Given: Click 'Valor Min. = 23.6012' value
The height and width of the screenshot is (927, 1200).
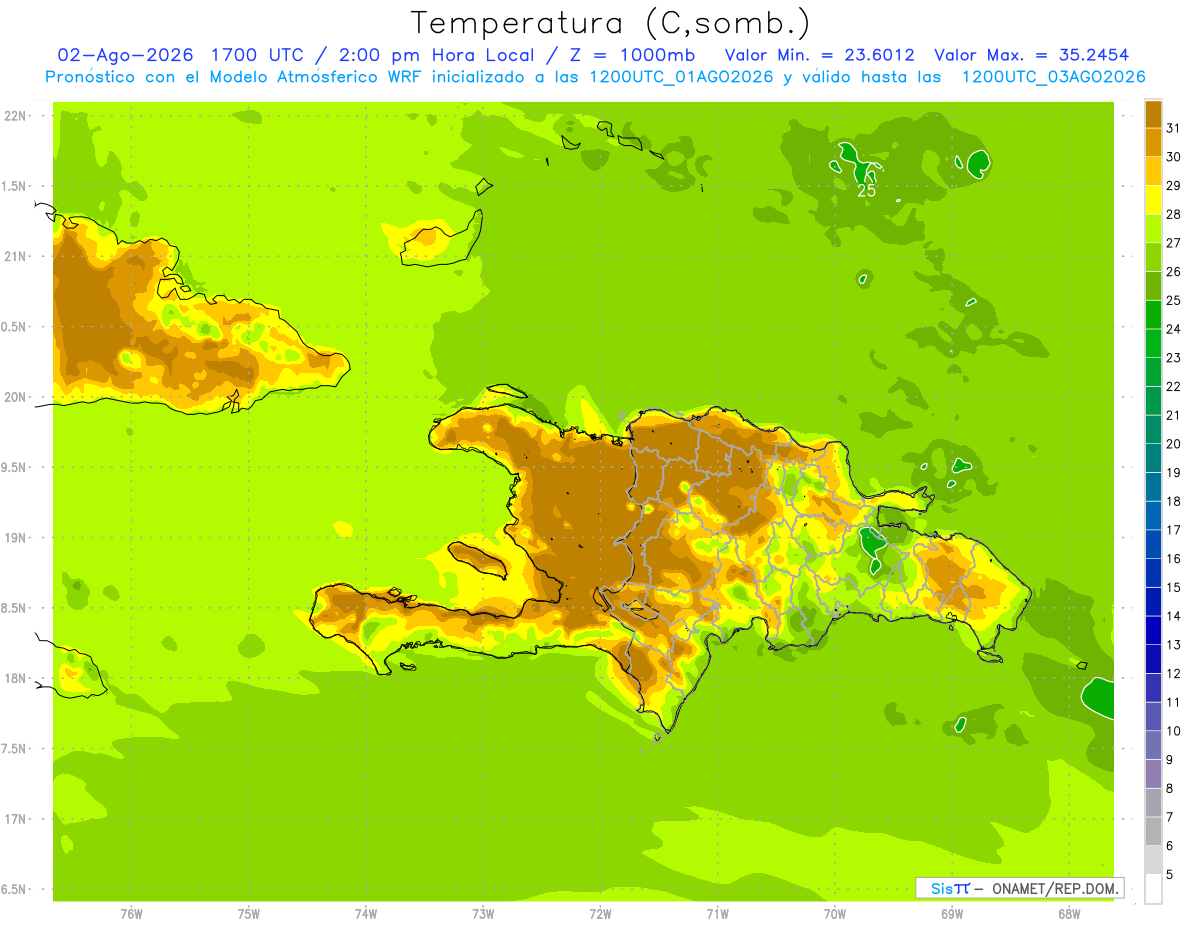Looking at the screenshot, I should (820, 55).
